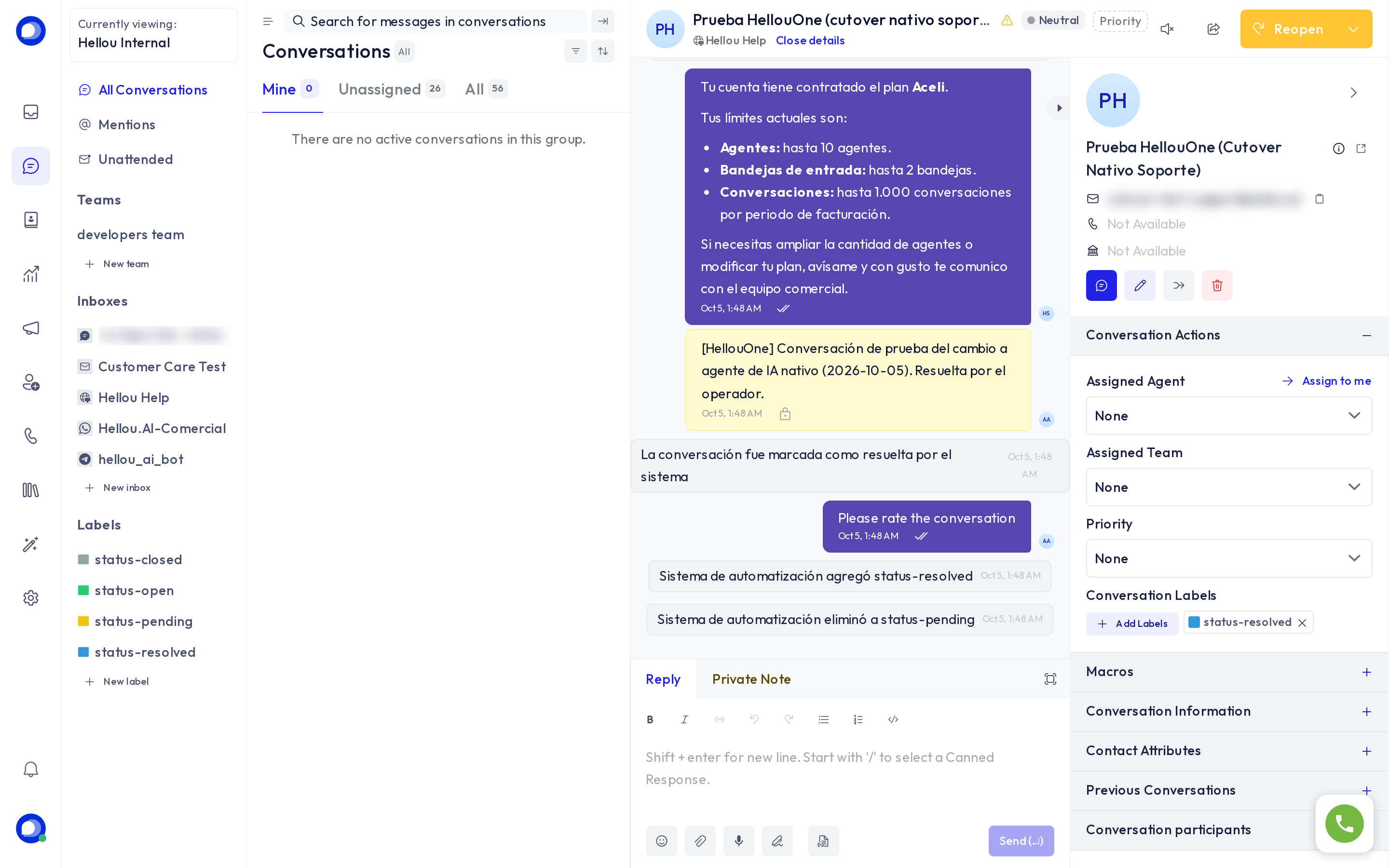This screenshot has width=1389, height=868.
Task: Click the search messages input field
Action: pyautogui.click(x=435, y=21)
